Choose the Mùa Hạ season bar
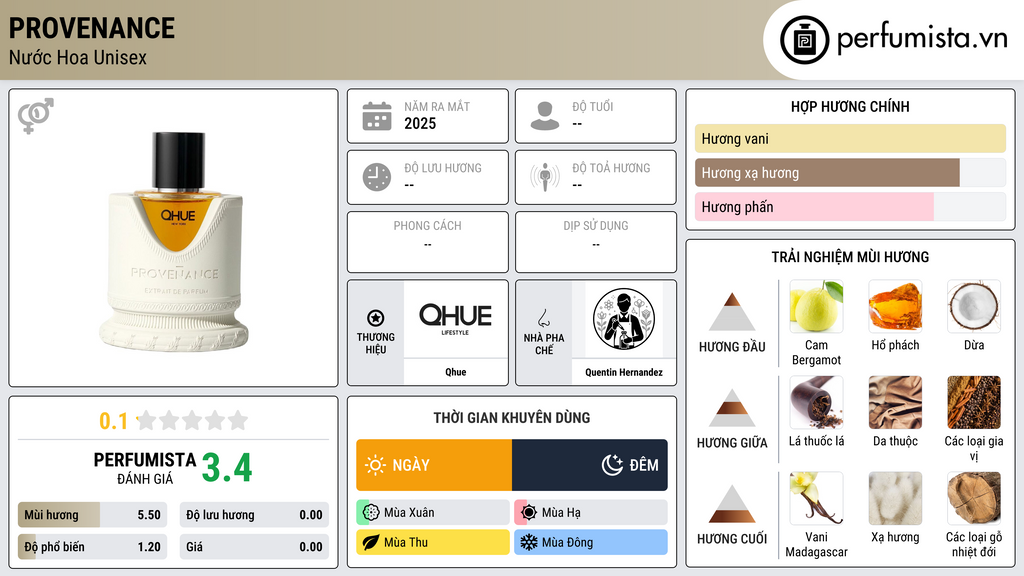The width and height of the screenshot is (1024, 576). (591, 513)
